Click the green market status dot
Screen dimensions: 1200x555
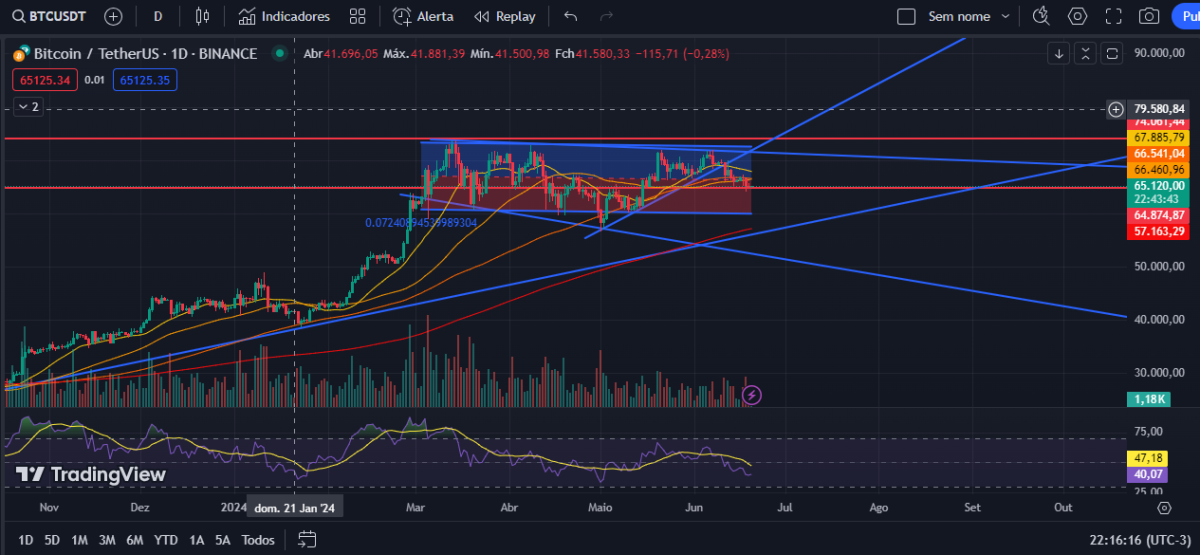tap(281, 54)
